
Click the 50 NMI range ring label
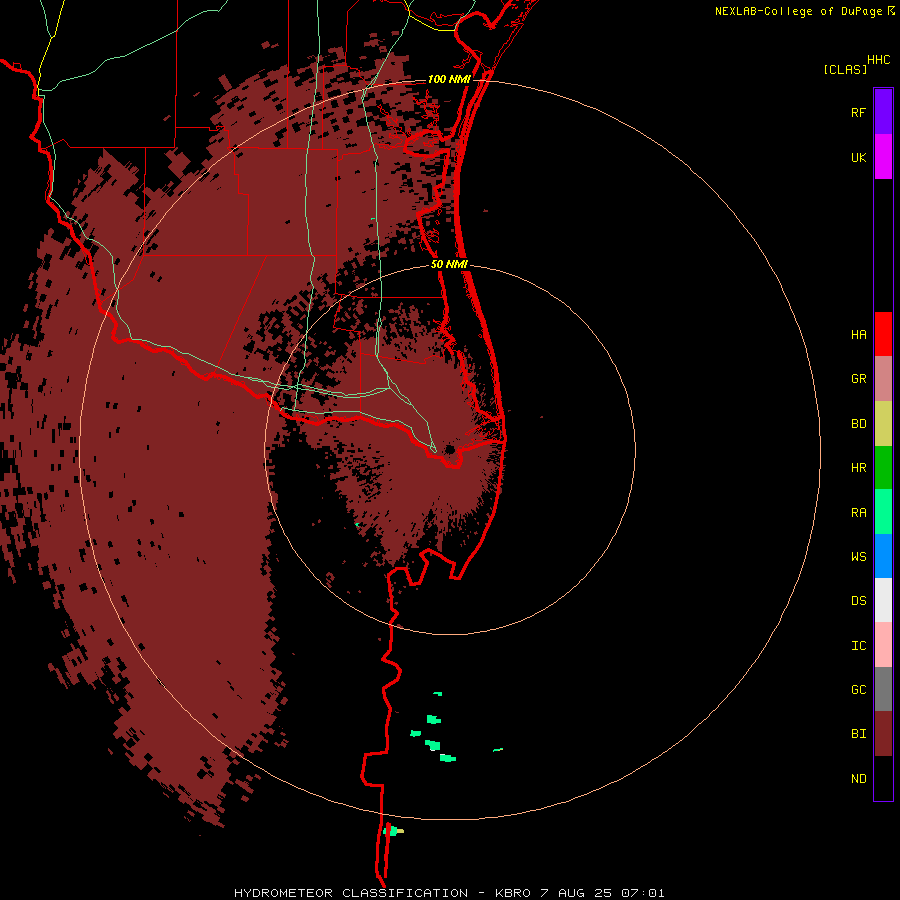[x=449, y=265]
